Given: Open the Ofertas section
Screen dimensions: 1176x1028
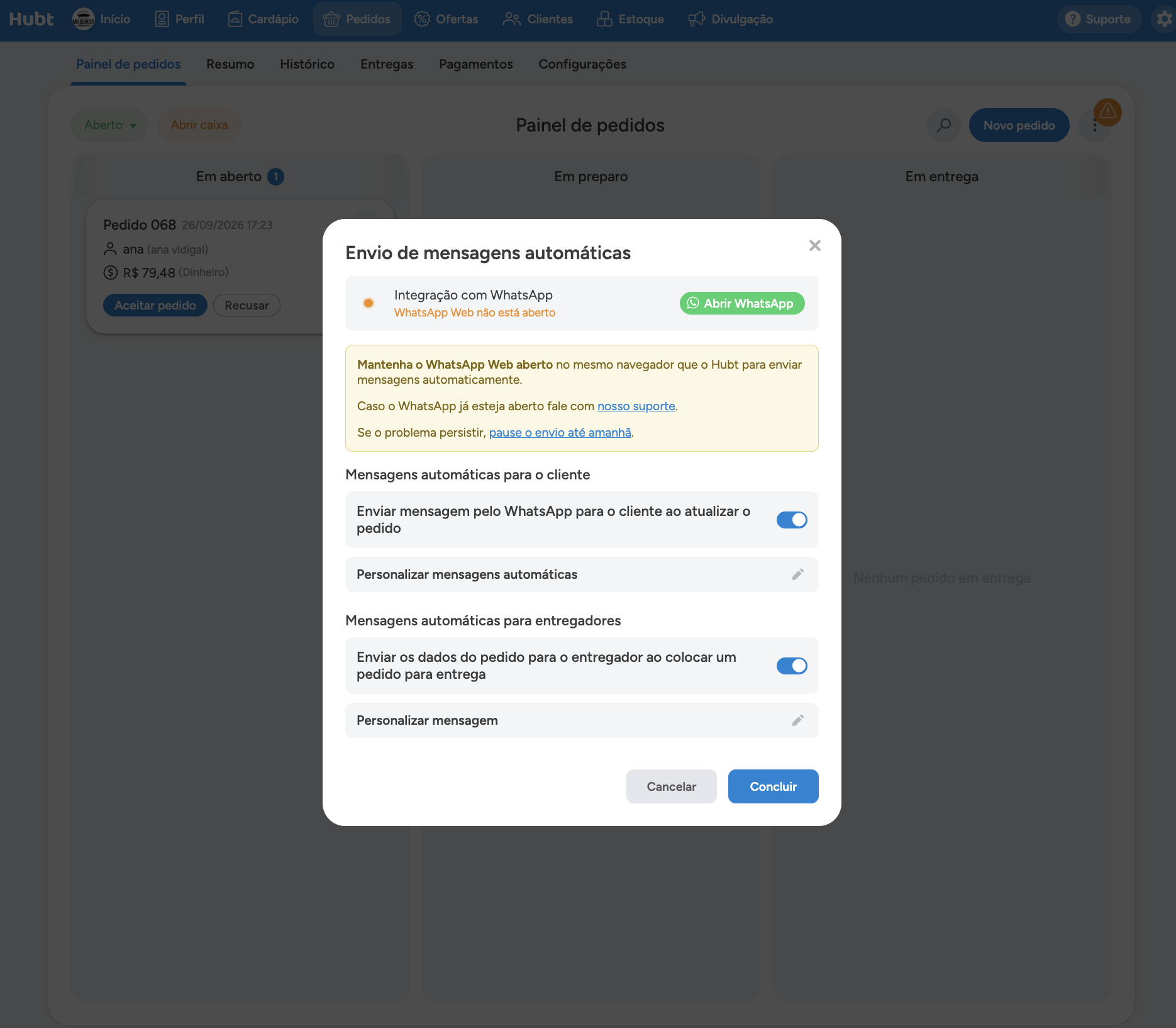Looking at the screenshot, I should point(446,19).
